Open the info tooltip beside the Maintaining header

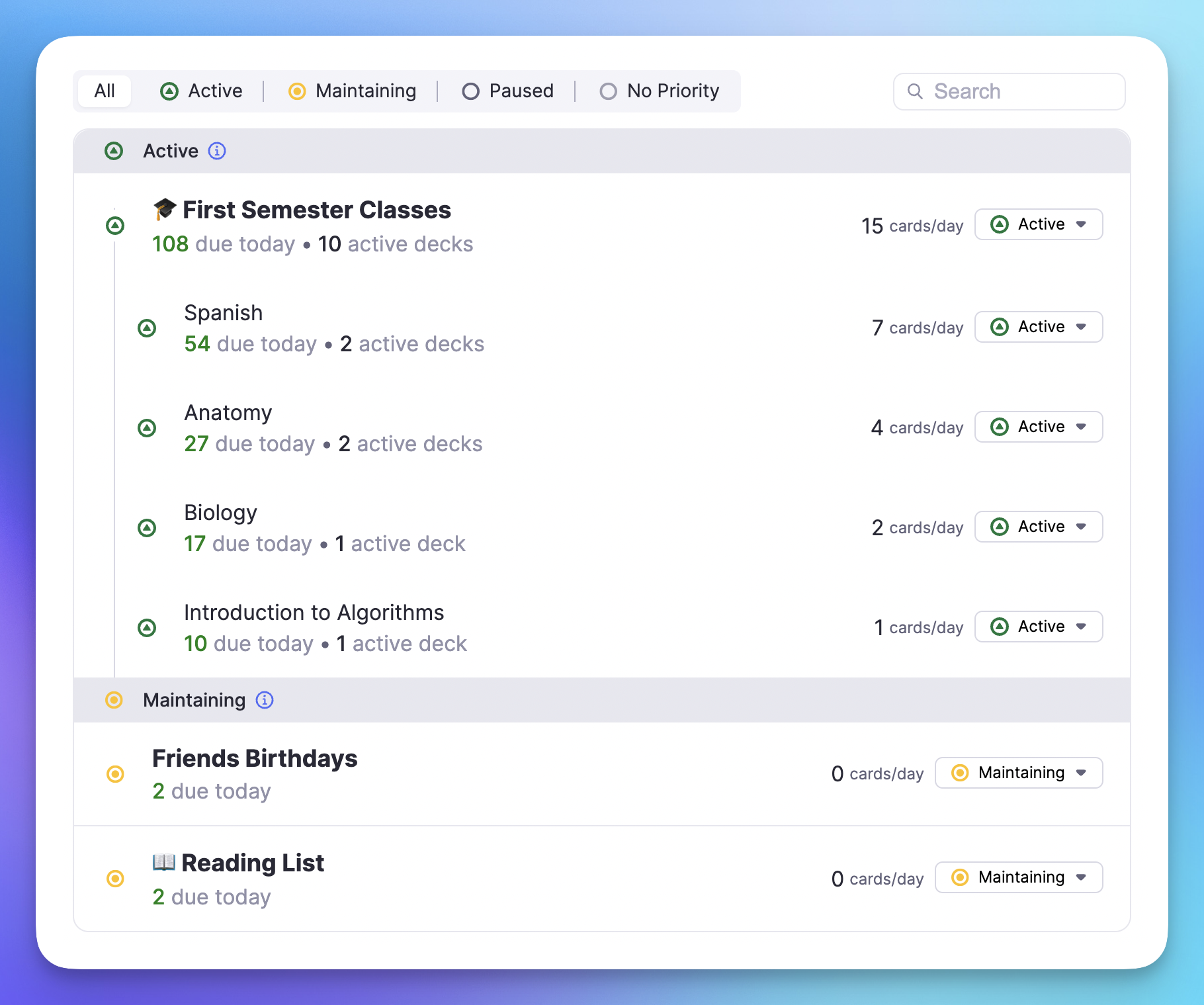point(264,700)
